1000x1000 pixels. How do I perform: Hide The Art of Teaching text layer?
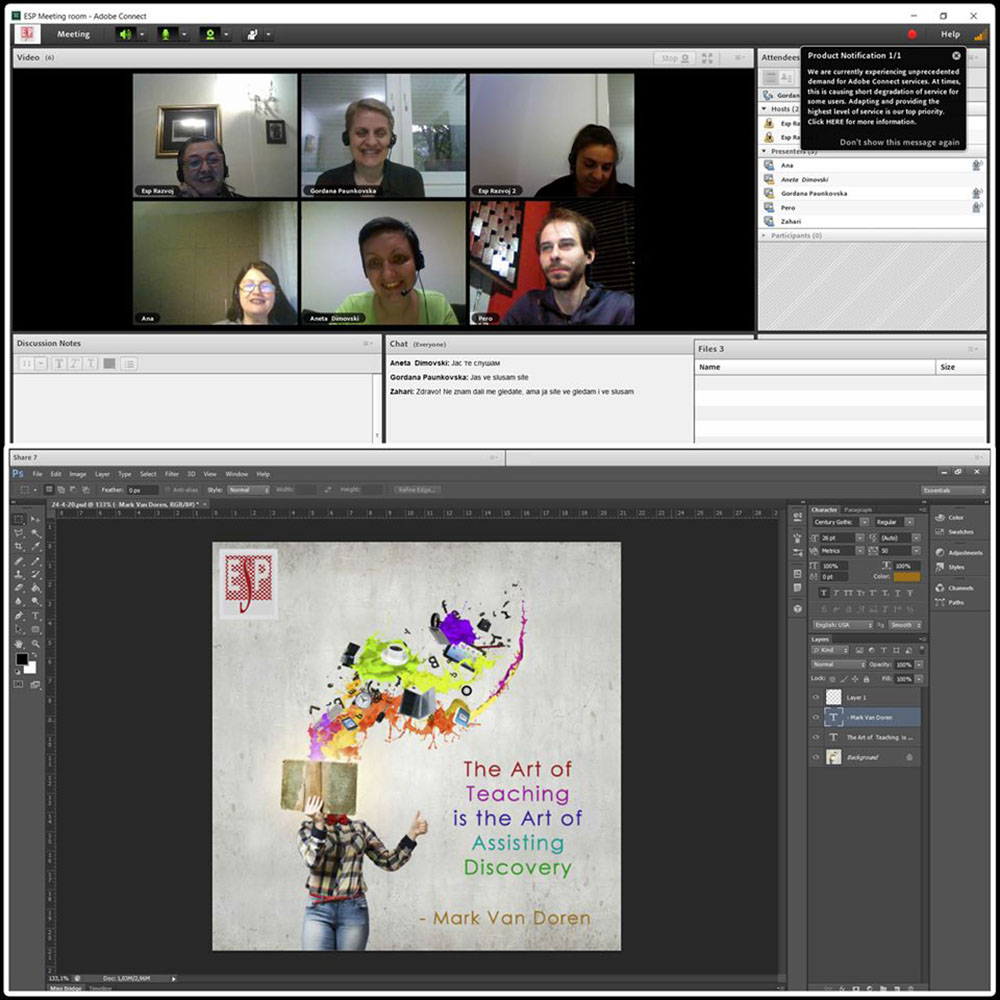pos(816,737)
